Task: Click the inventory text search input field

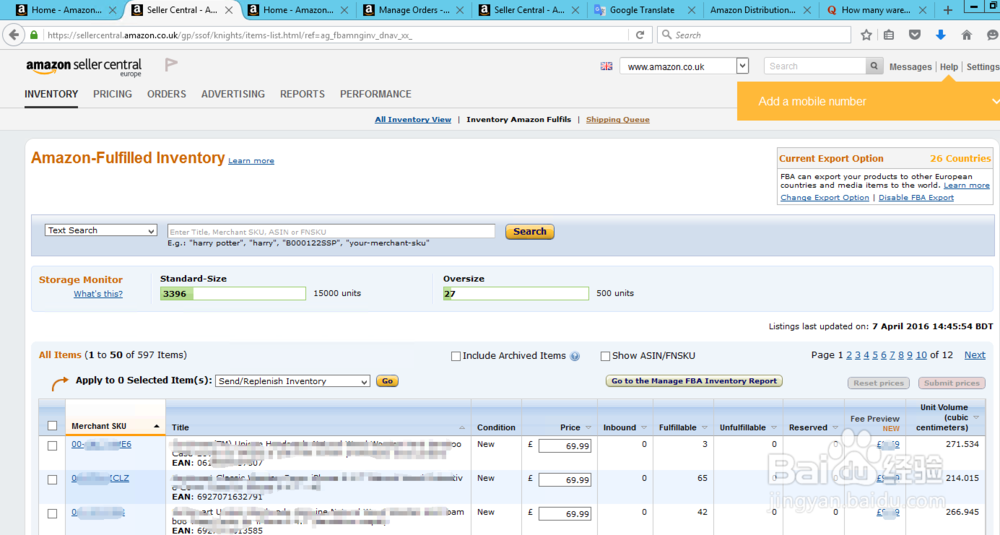Action: click(331, 231)
